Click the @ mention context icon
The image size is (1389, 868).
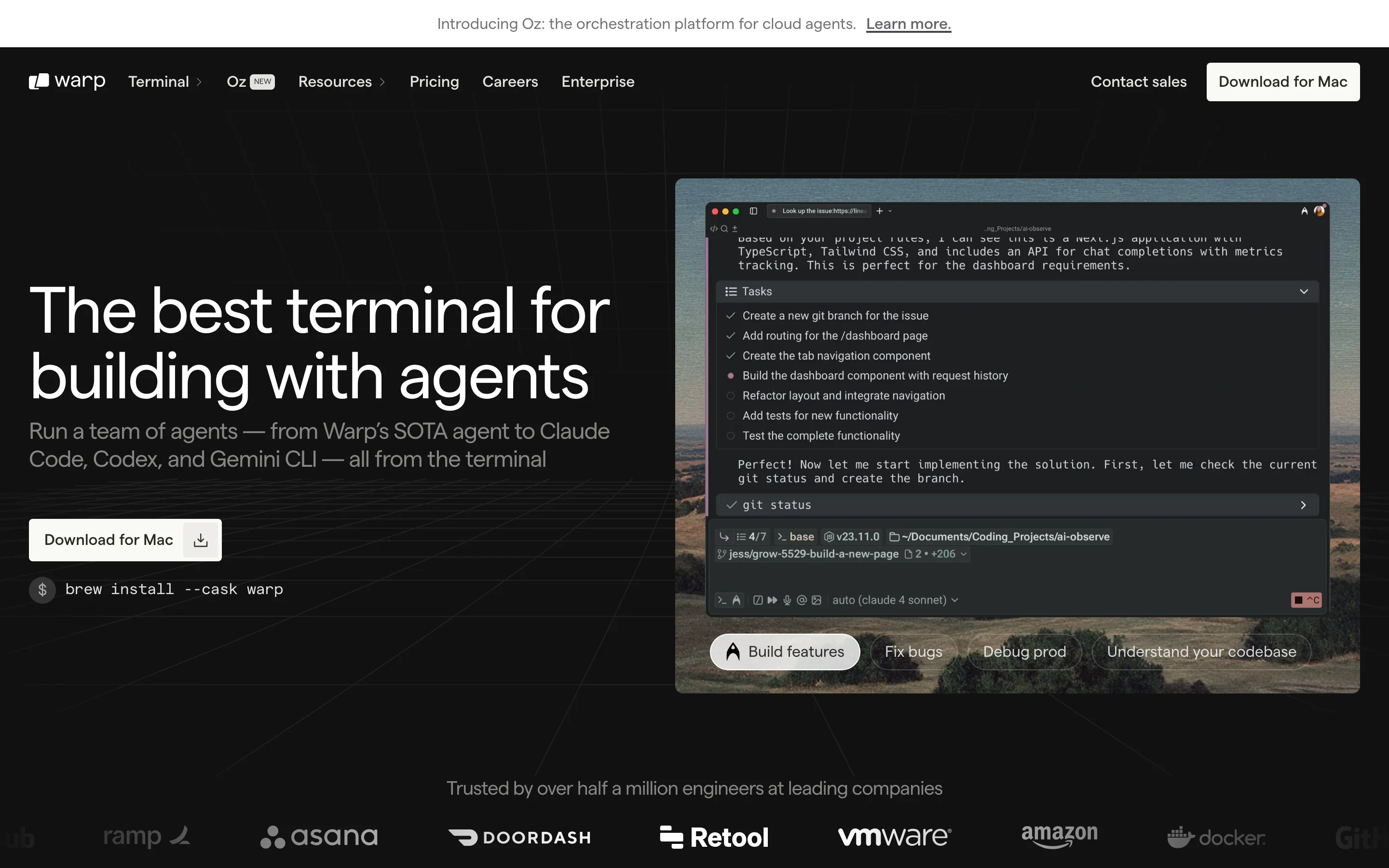pos(802,600)
